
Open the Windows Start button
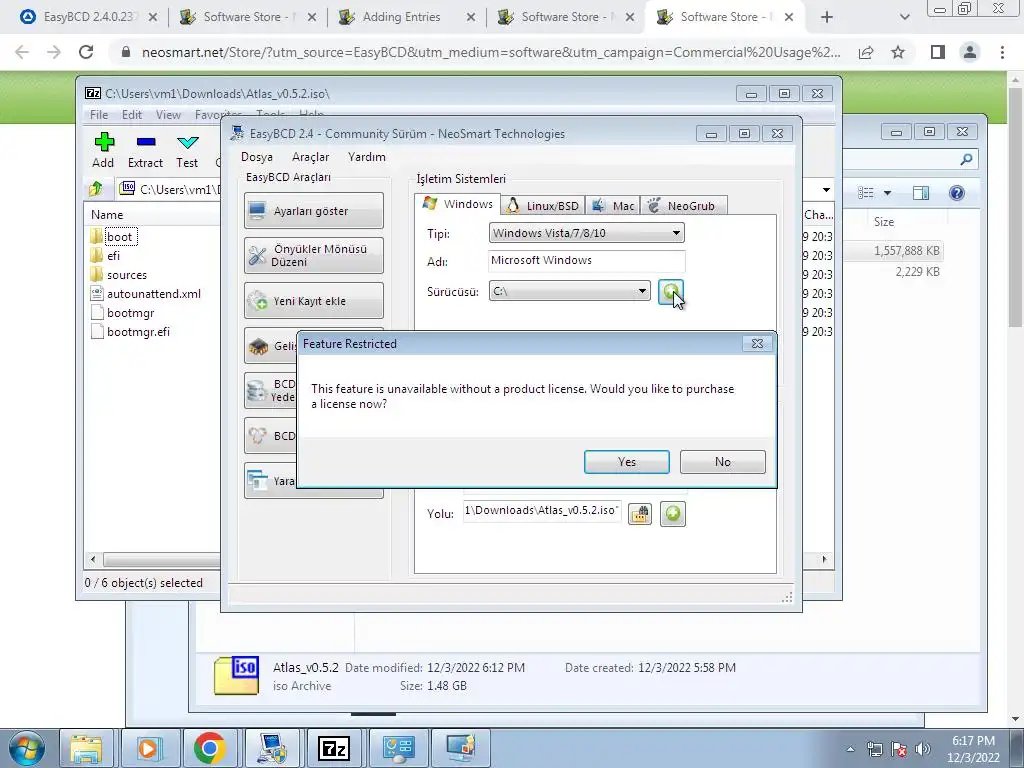click(x=27, y=748)
